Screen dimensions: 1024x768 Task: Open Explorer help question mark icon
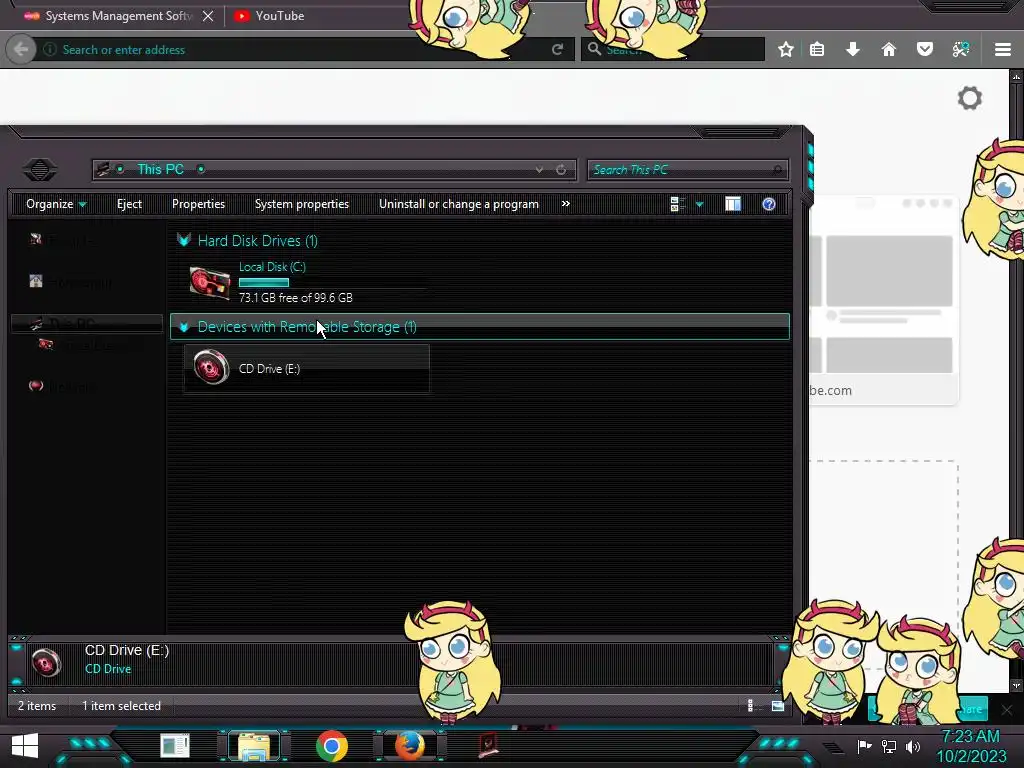[x=769, y=204]
